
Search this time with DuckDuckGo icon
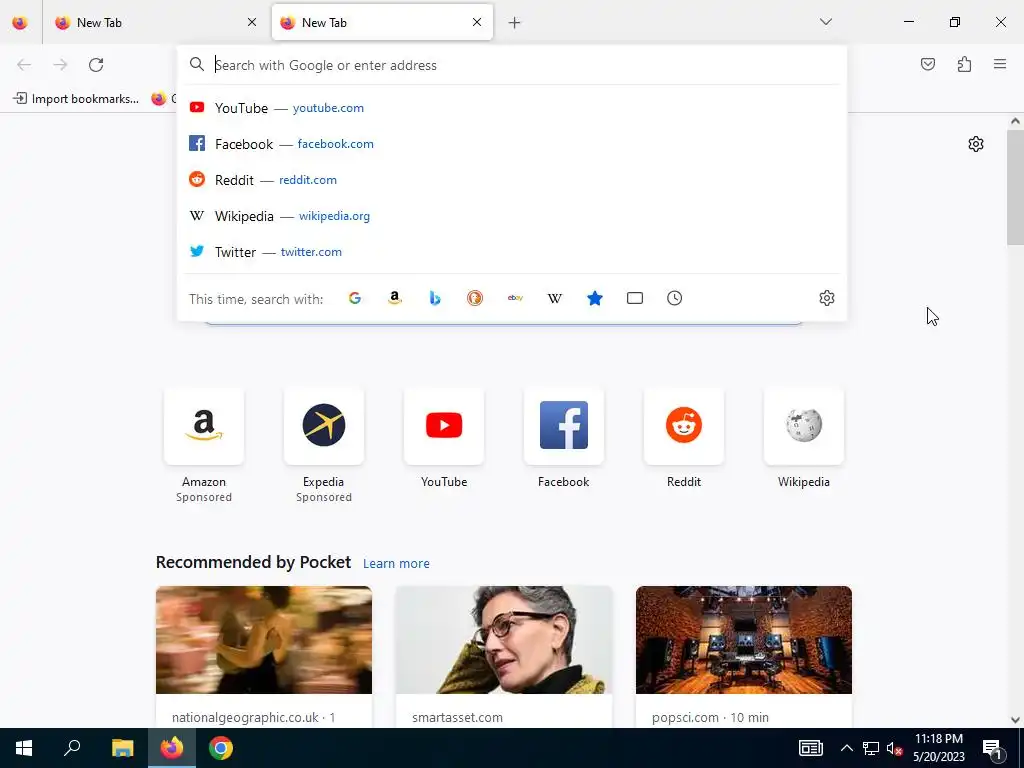475,298
